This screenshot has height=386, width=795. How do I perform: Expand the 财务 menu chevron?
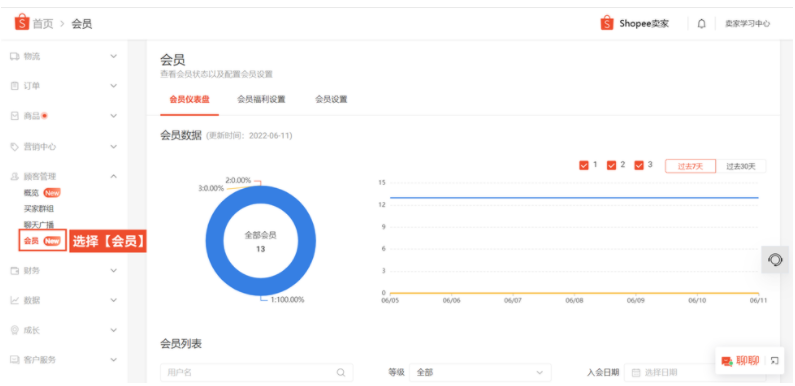(x=114, y=271)
